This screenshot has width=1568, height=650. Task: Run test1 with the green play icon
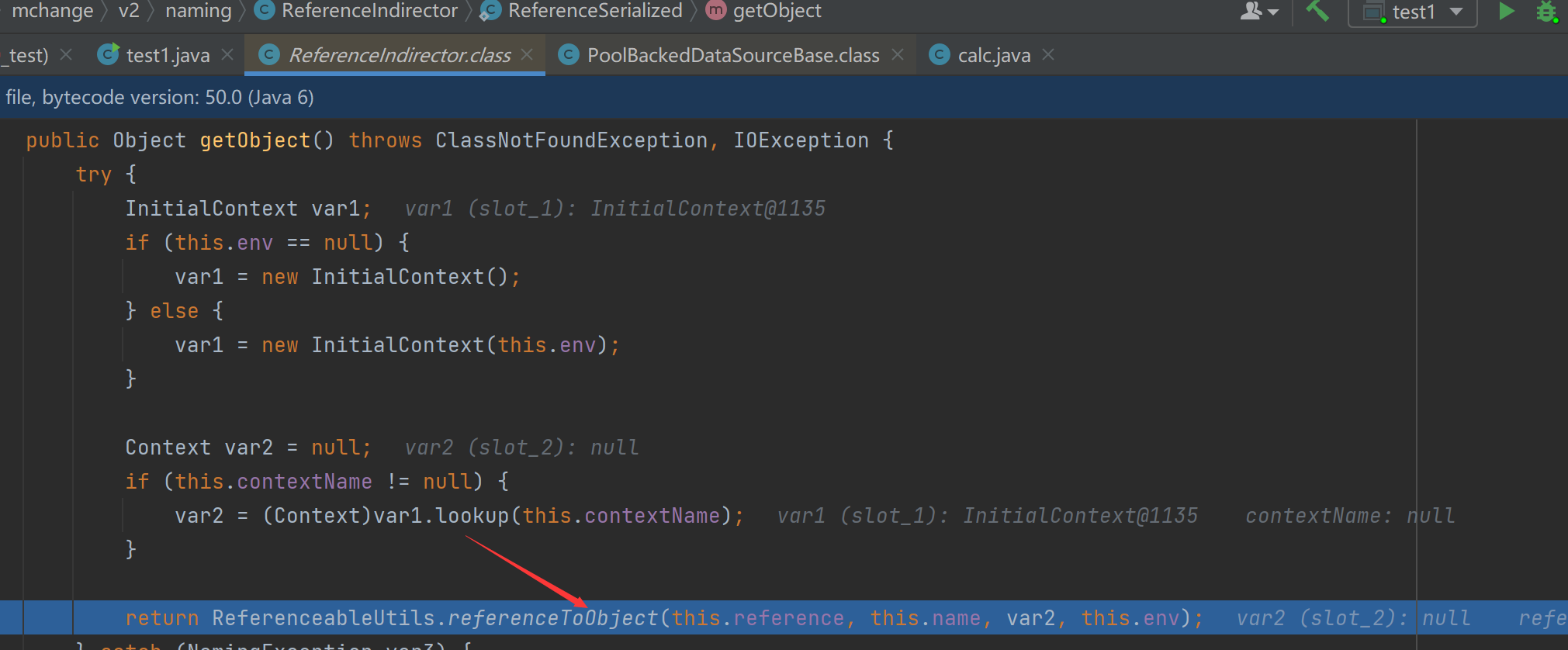click(1506, 11)
